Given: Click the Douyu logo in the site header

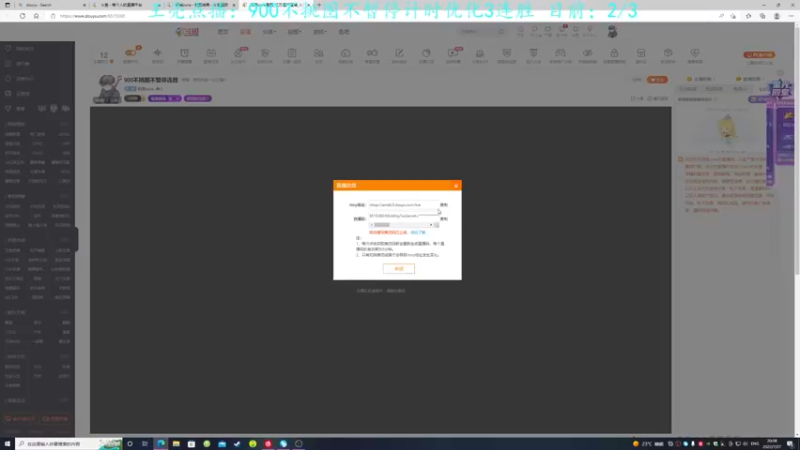Looking at the screenshot, I should [x=187, y=32].
